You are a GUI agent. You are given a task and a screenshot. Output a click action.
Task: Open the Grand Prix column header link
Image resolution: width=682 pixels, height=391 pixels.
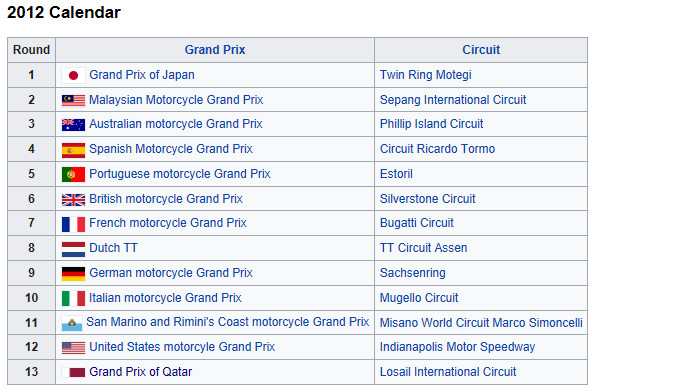[x=215, y=50]
